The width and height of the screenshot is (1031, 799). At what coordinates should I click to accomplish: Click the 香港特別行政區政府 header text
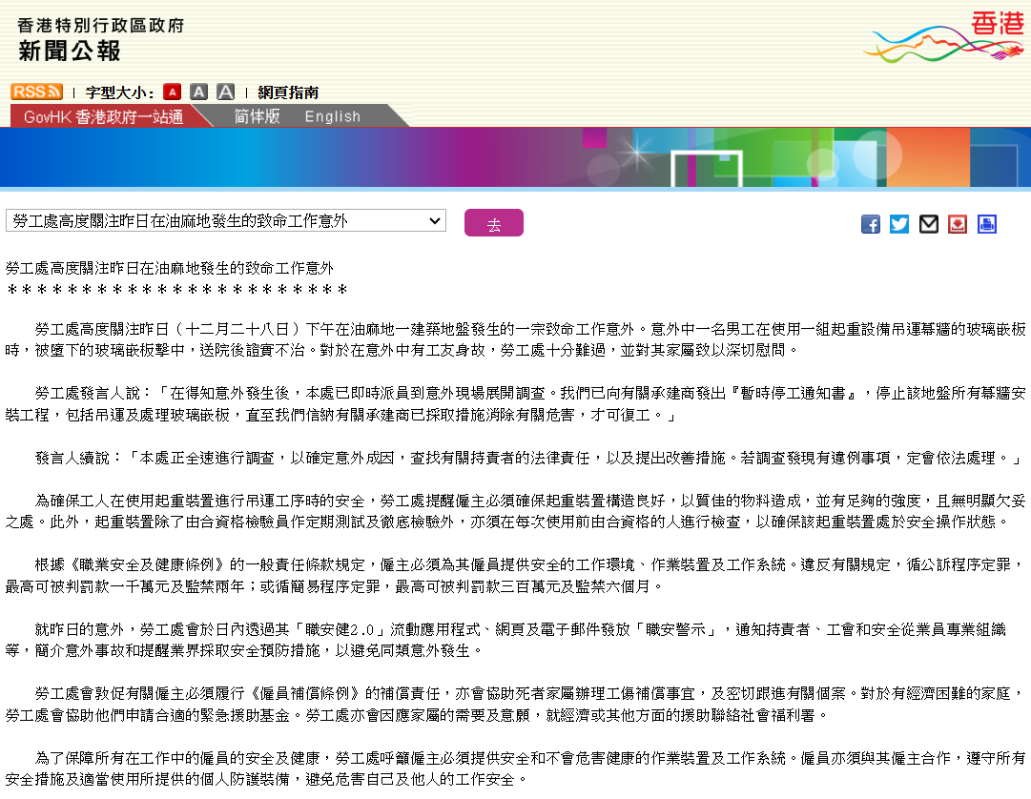[101, 25]
